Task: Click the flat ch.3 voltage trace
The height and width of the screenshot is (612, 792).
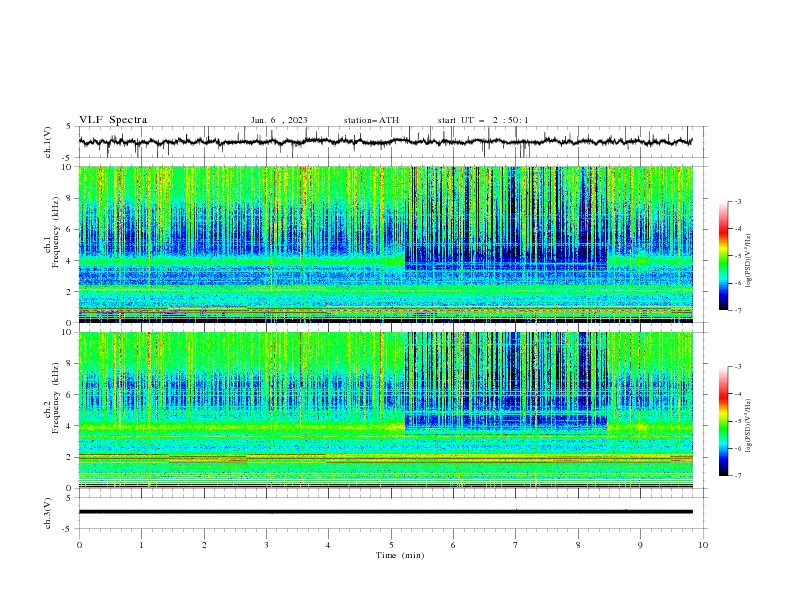Action: tap(385, 512)
